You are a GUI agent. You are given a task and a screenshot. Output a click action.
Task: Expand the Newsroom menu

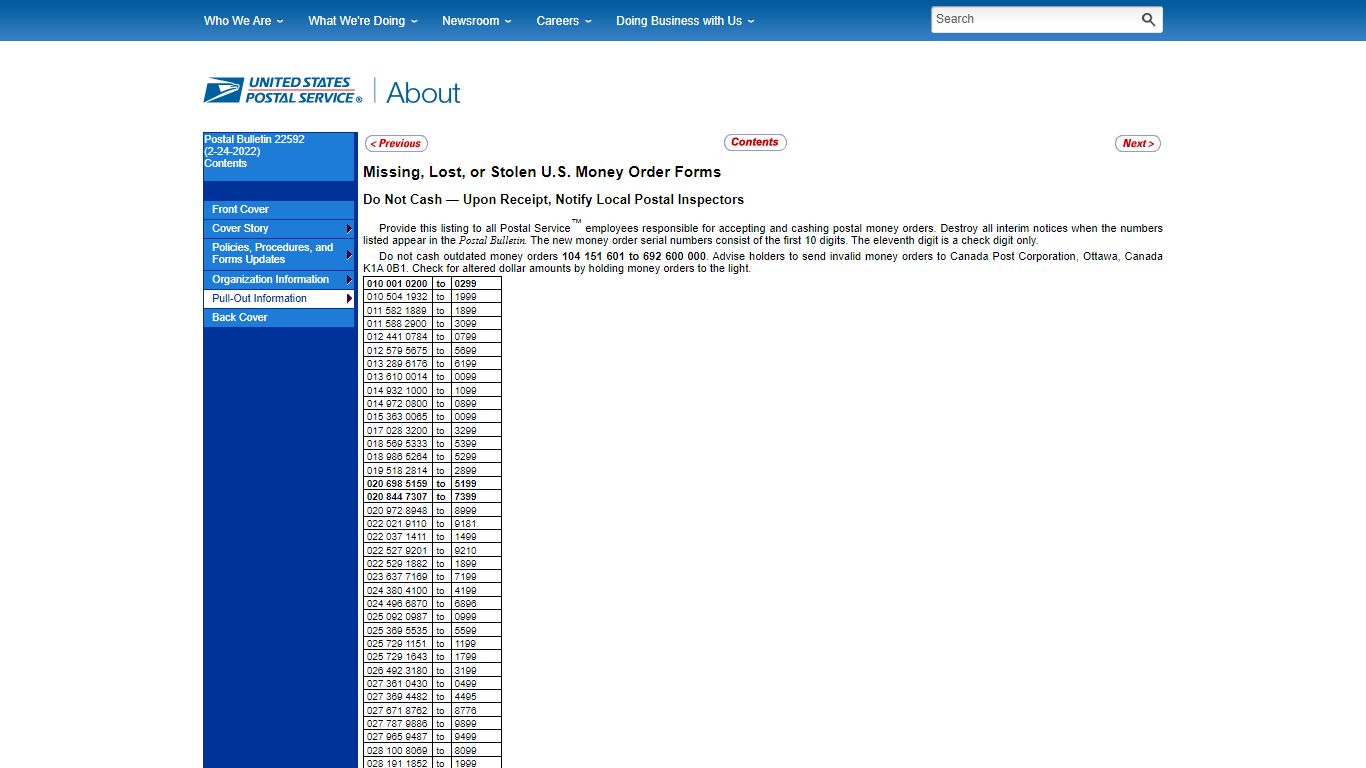point(477,21)
